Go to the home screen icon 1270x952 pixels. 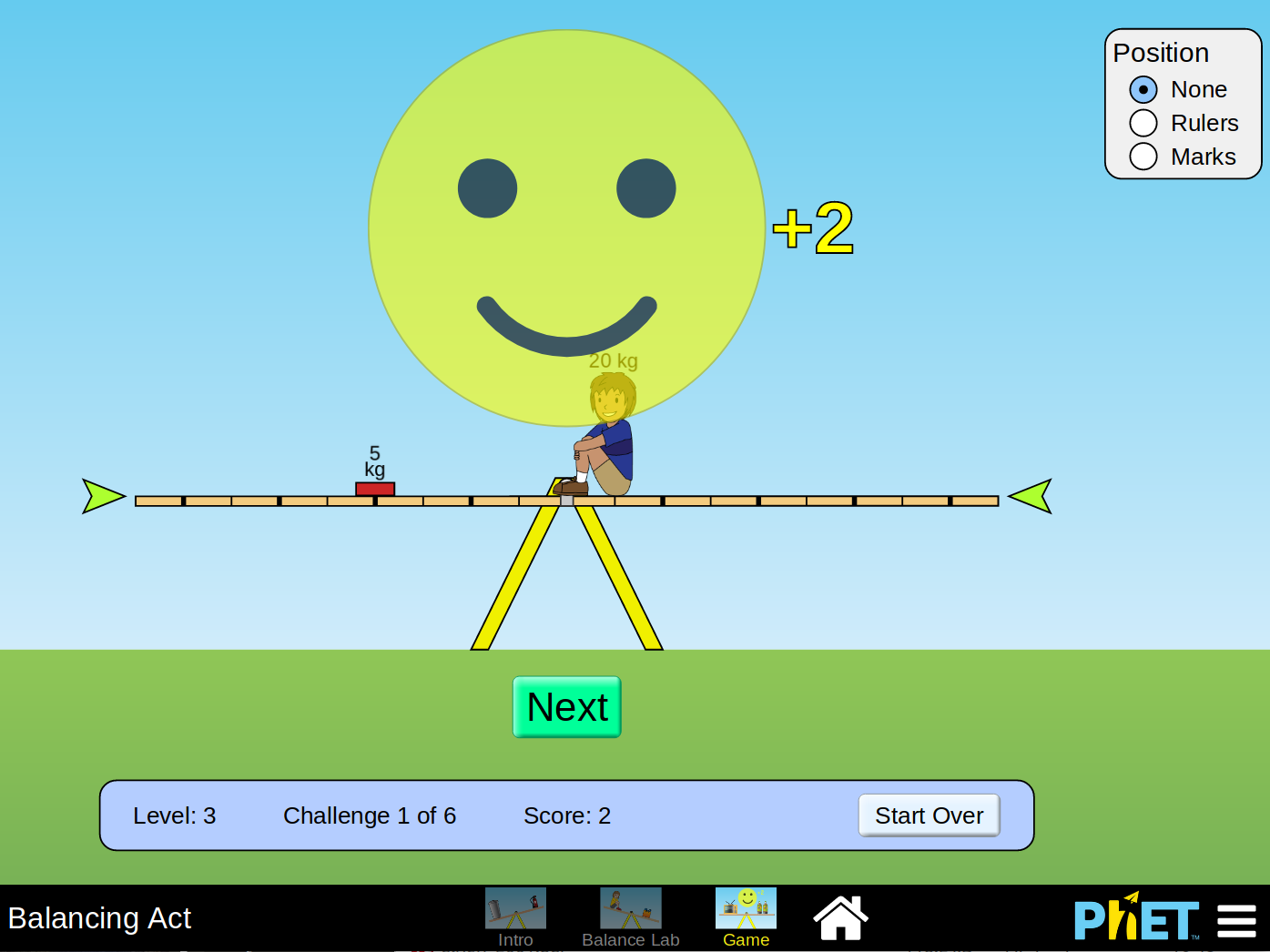point(840,918)
